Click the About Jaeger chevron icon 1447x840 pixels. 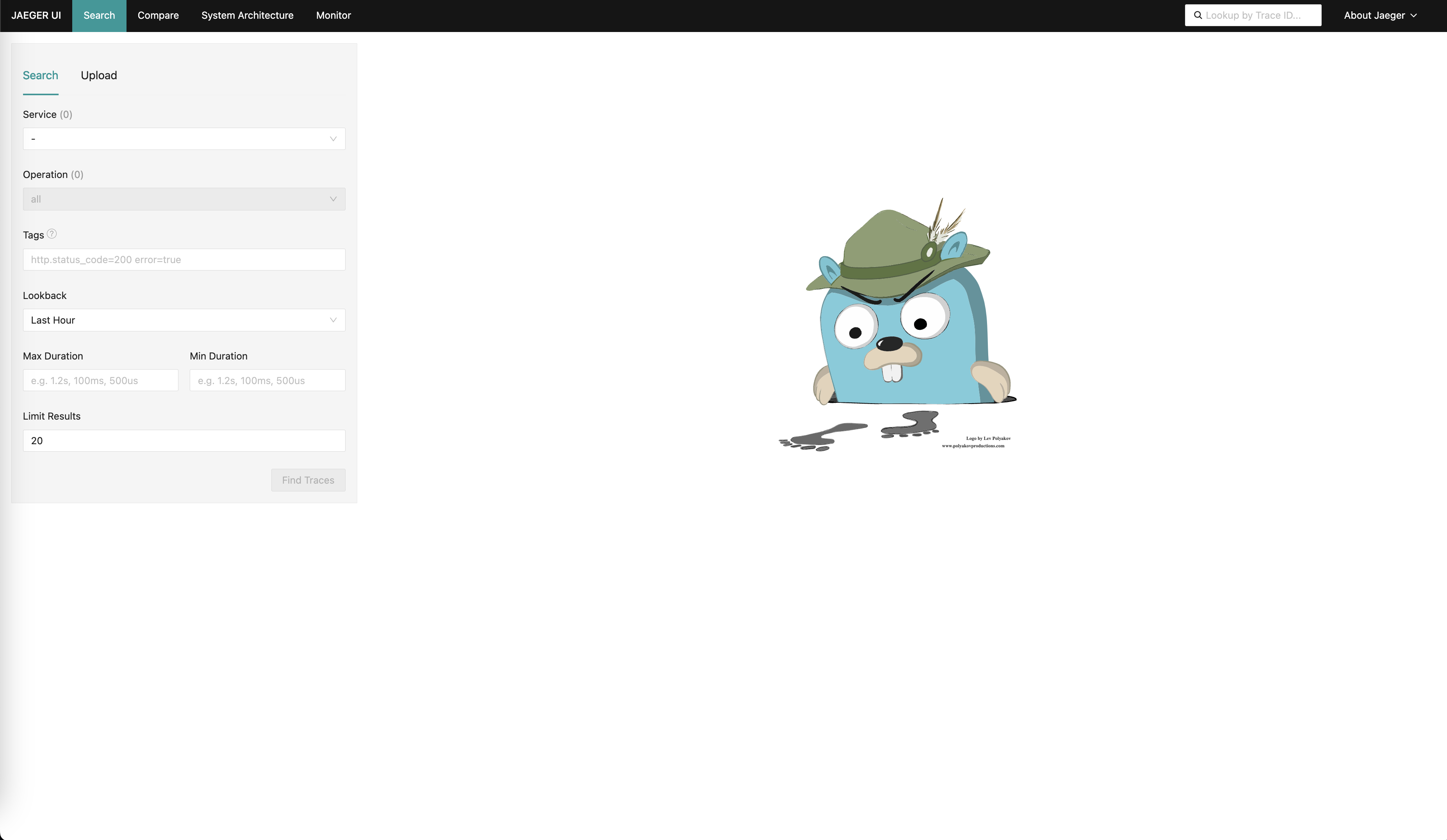[x=1414, y=16]
